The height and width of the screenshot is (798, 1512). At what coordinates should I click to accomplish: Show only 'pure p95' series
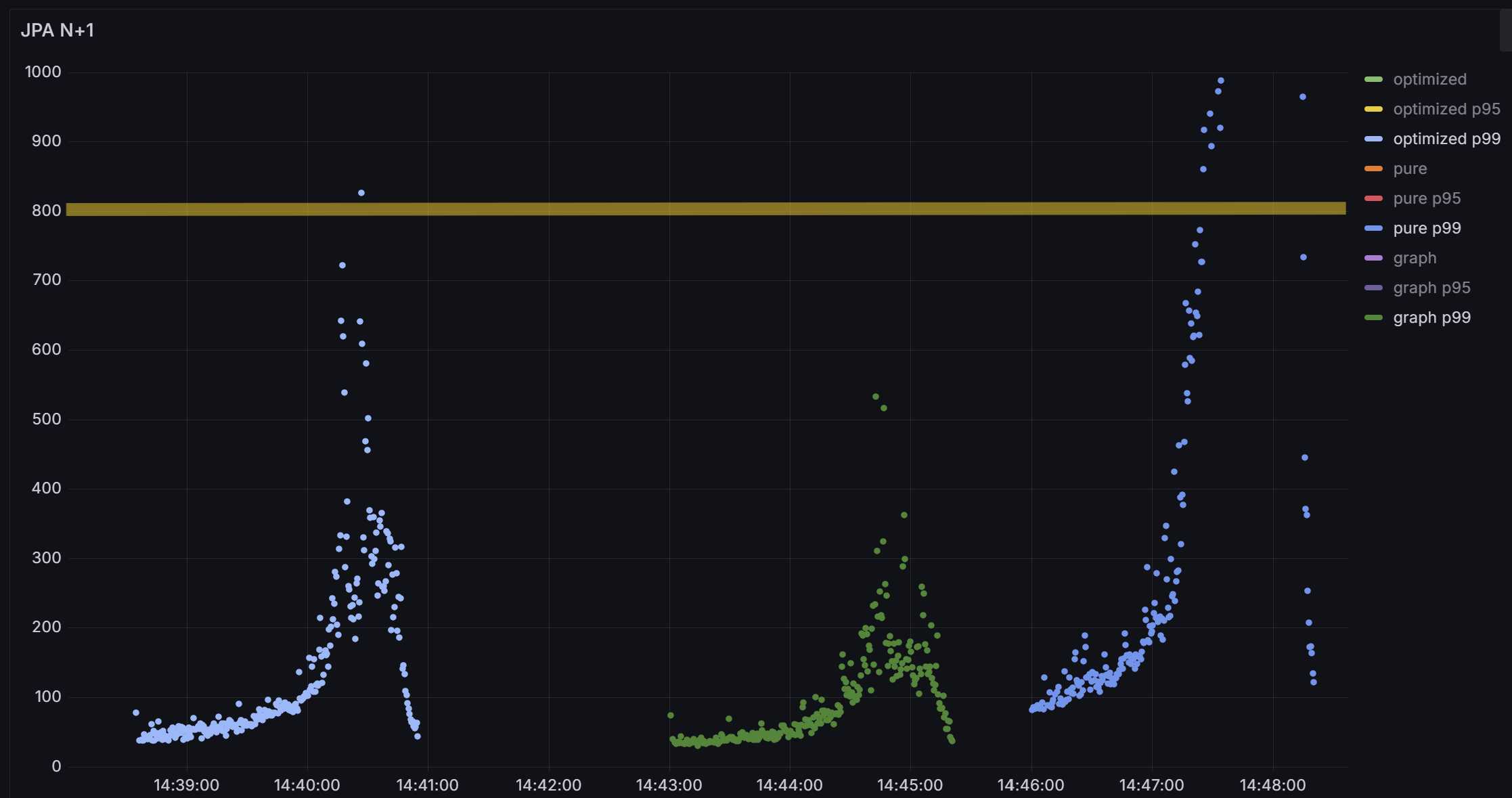click(1426, 198)
